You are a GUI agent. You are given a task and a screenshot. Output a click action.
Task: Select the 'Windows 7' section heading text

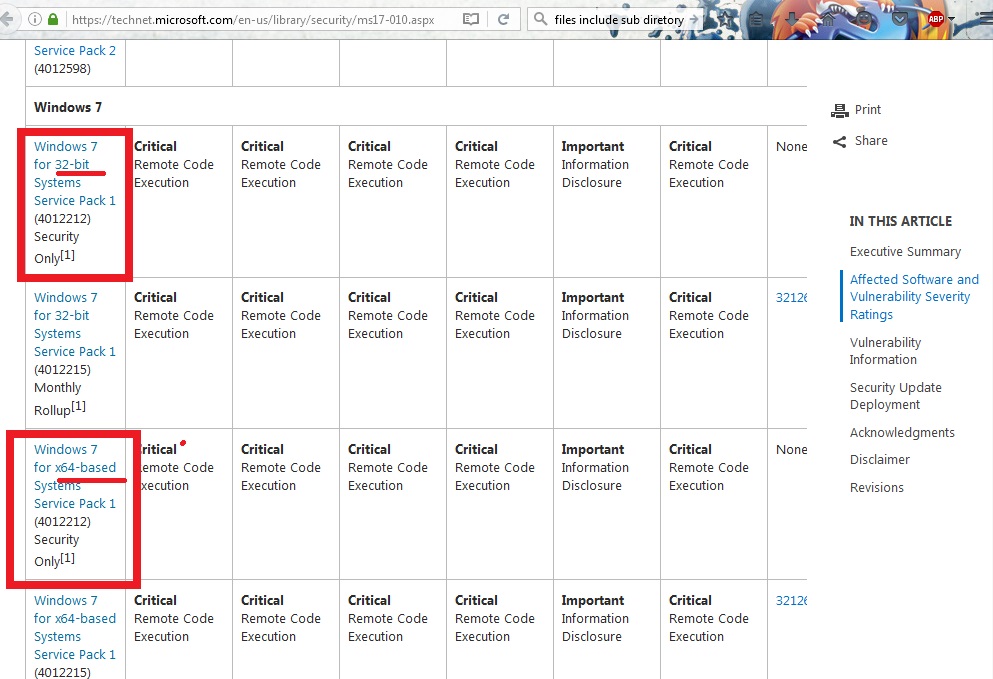pos(68,107)
